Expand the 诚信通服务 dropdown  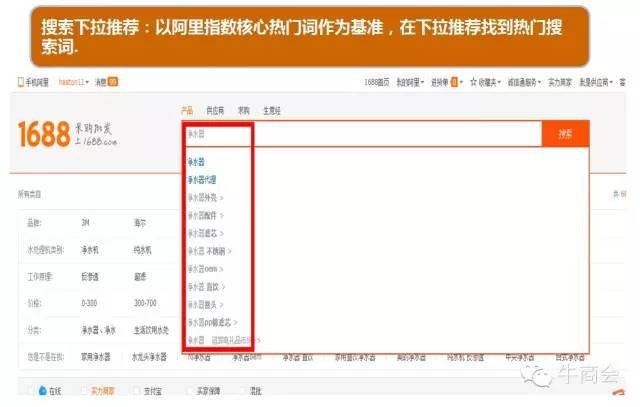tap(524, 82)
